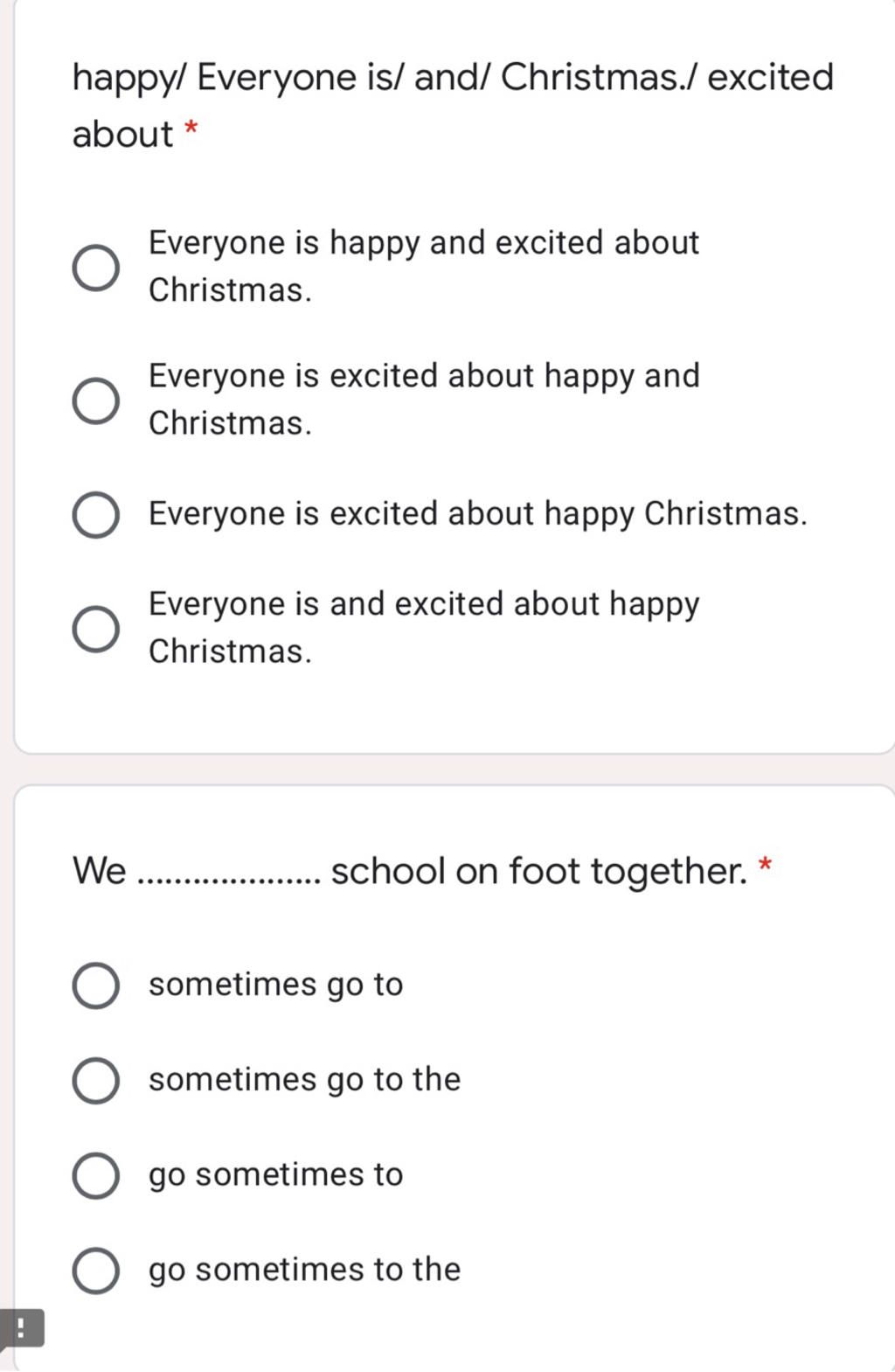Choose radio for "Everyone is excited about happy Christmas."
The width and height of the screenshot is (895, 1372).
96,515
